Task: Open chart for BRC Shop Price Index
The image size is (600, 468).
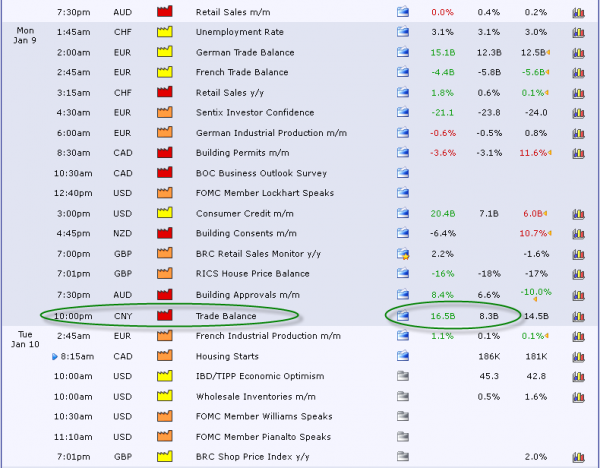Action: pos(578,457)
